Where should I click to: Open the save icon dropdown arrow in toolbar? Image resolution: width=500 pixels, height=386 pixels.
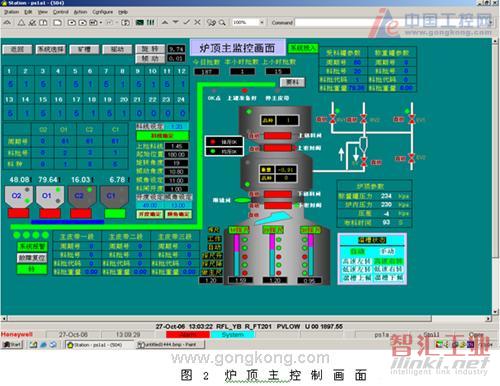[101, 23]
